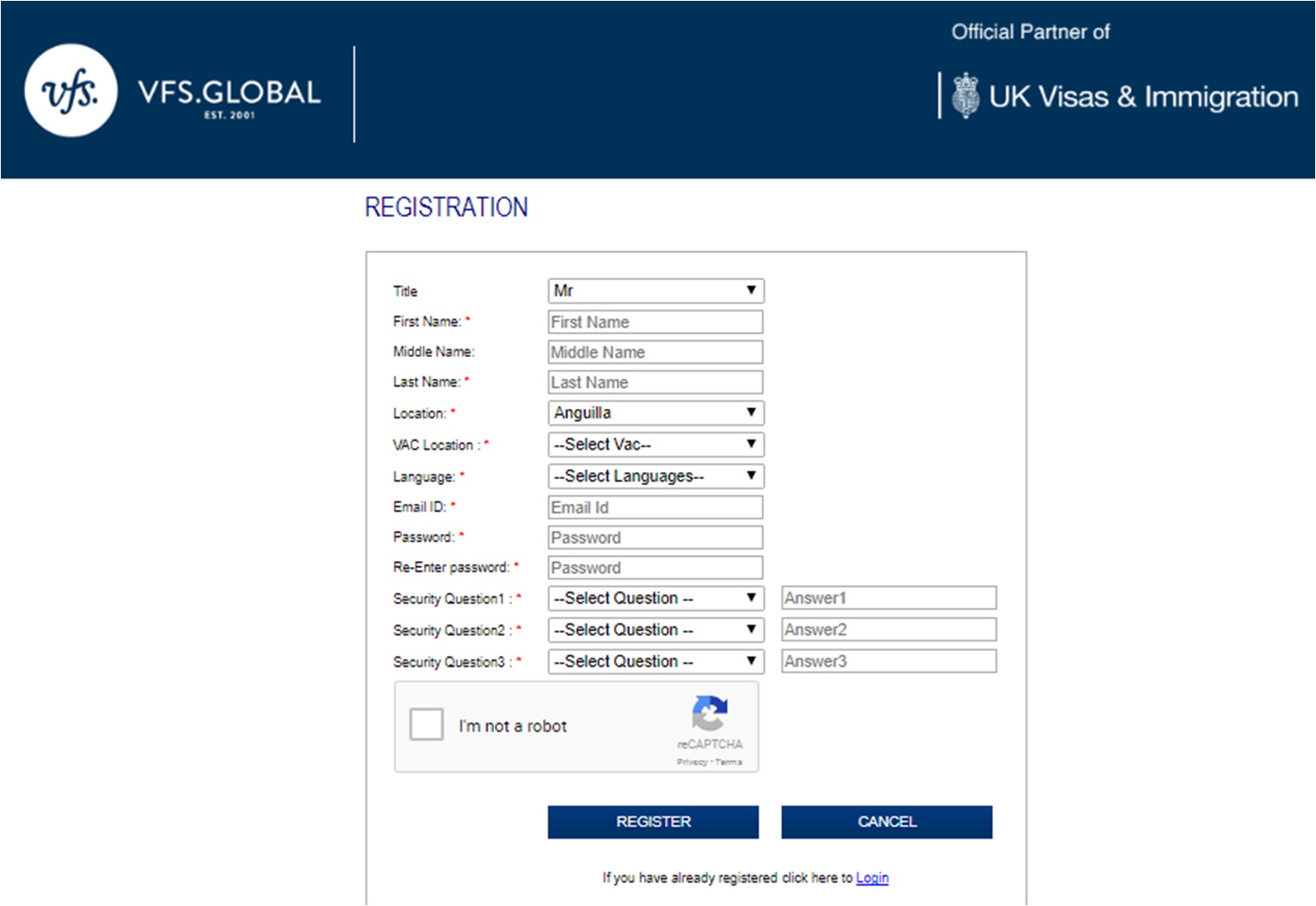Click the Answer1 input field
1316x906 pixels.
point(888,597)
